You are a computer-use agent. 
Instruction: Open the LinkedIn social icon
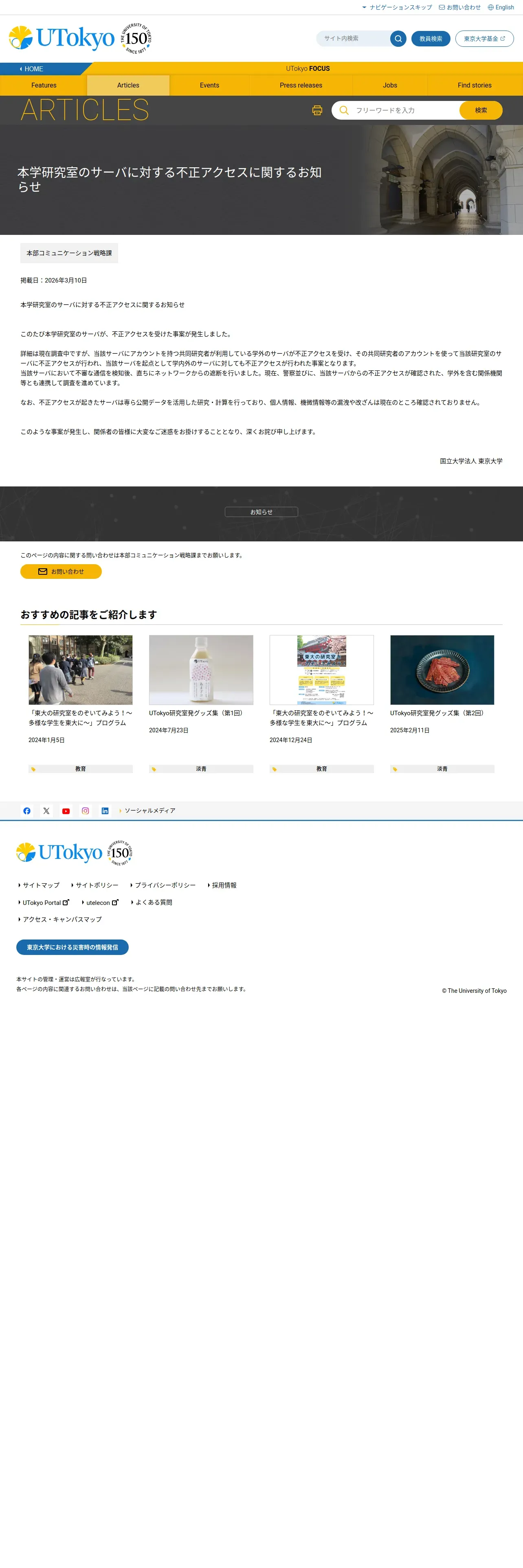[105, 811]
